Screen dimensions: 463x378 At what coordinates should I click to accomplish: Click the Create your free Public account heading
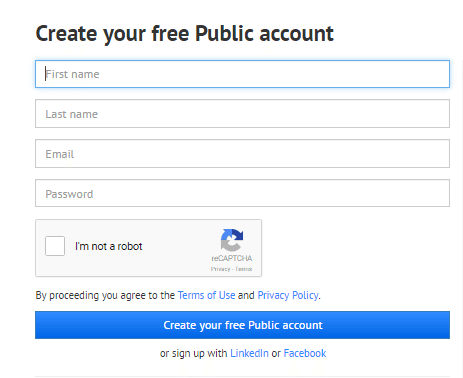(x=184, y=34)
